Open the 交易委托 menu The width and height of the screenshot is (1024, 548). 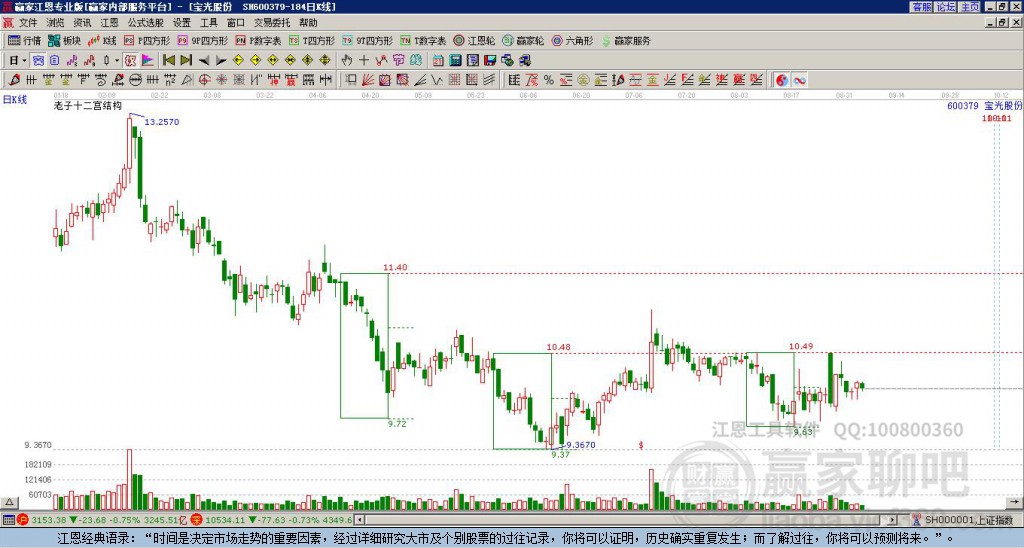pyautogui.click(x=272, y=23)
